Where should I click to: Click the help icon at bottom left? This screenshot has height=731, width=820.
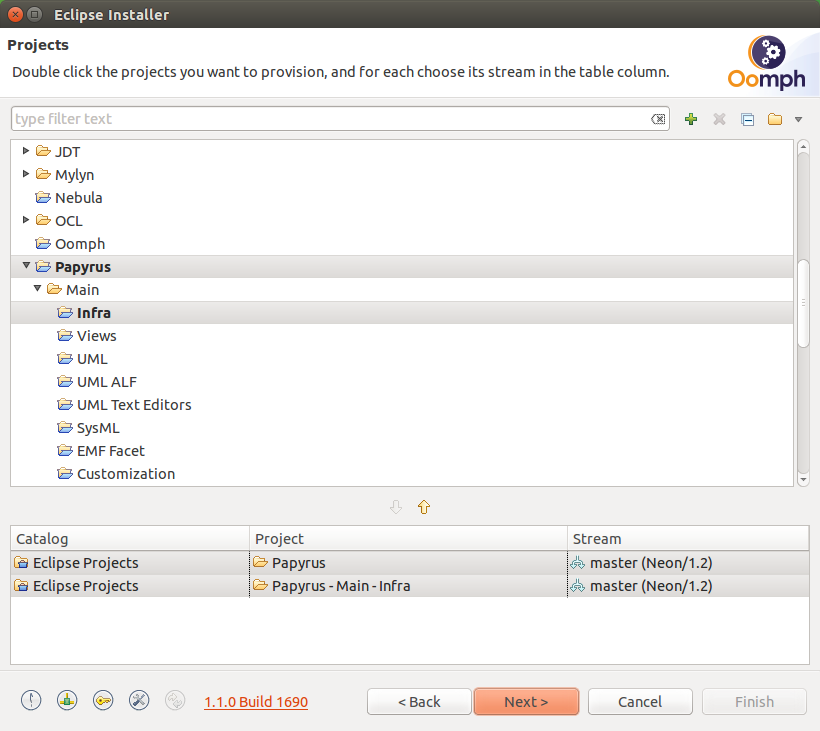(x=31, y=701)
